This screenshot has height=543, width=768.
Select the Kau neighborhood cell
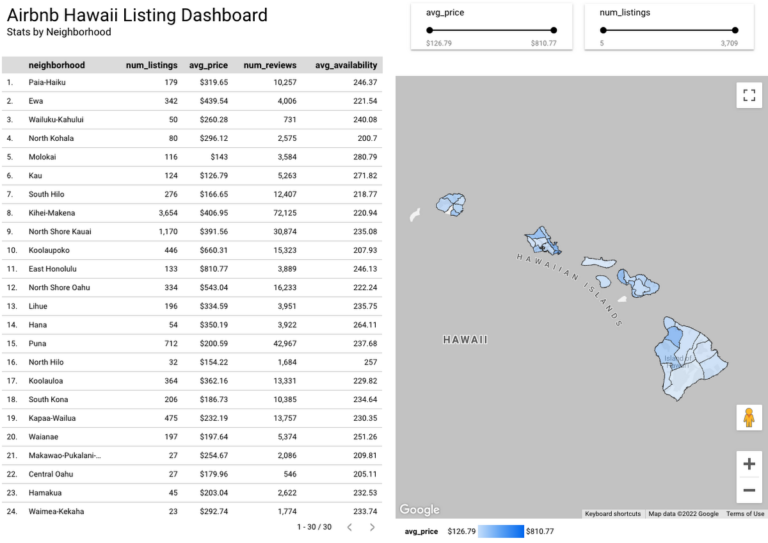tap(35, 175)
